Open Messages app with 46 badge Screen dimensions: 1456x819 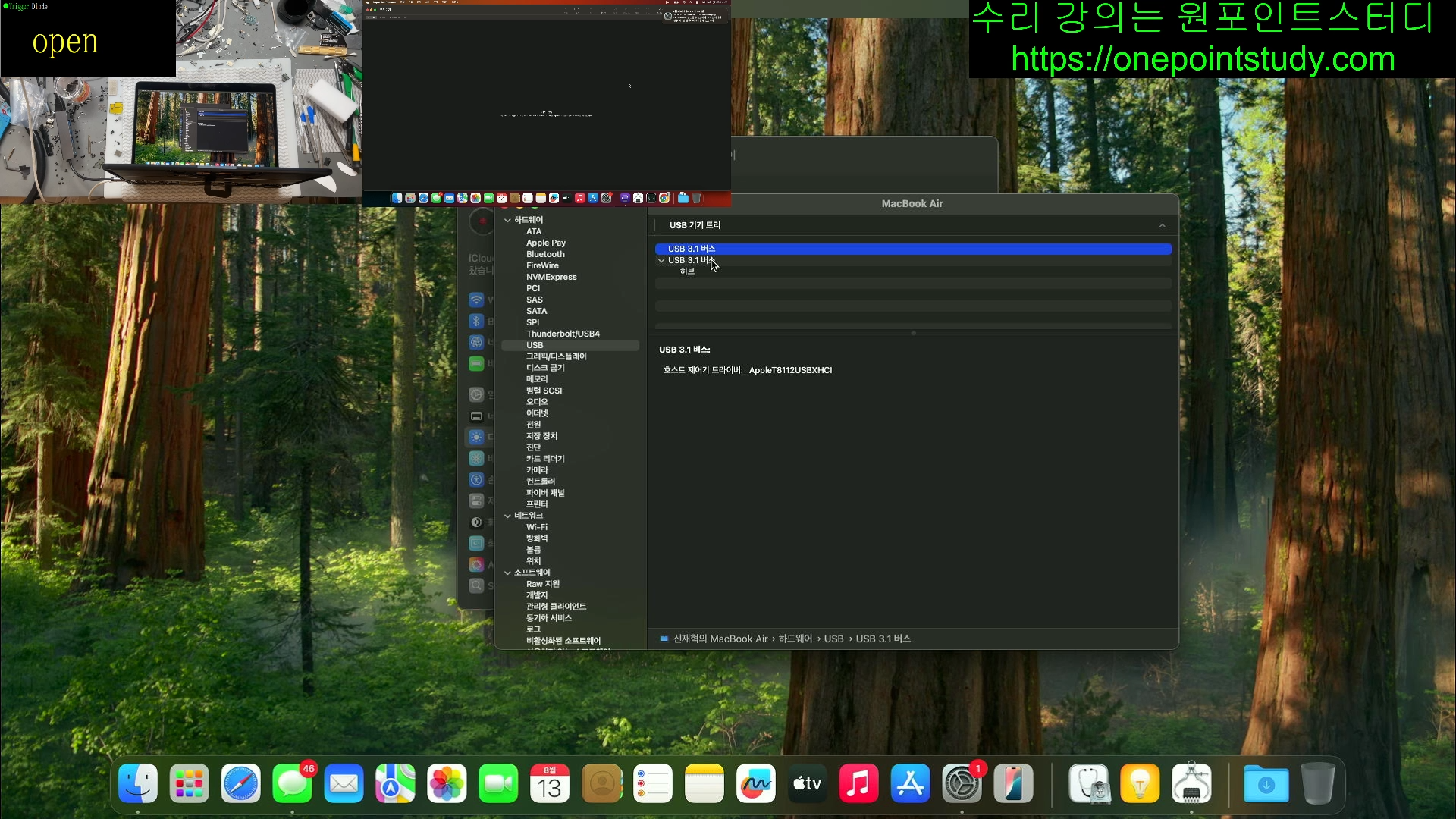292,784
